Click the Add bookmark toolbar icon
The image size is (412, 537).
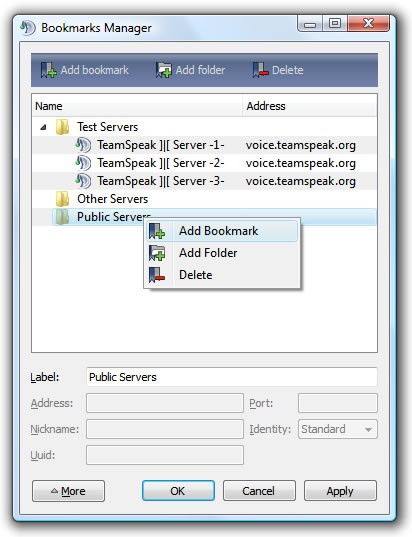[48, 70]
